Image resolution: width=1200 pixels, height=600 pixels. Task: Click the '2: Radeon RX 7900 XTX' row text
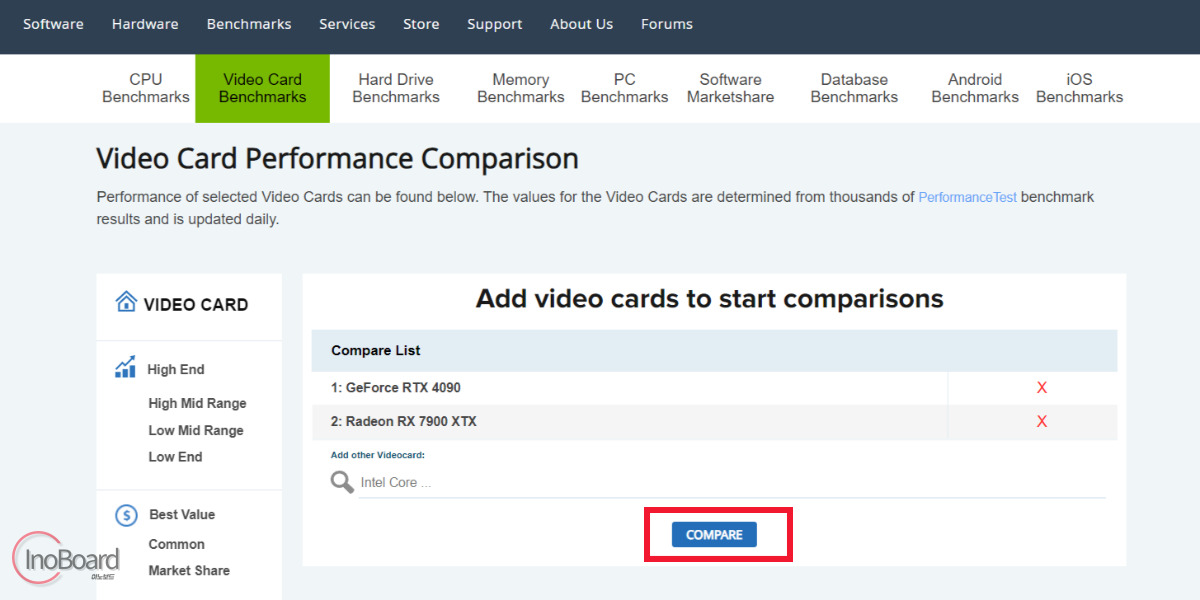tap(404, 422)
